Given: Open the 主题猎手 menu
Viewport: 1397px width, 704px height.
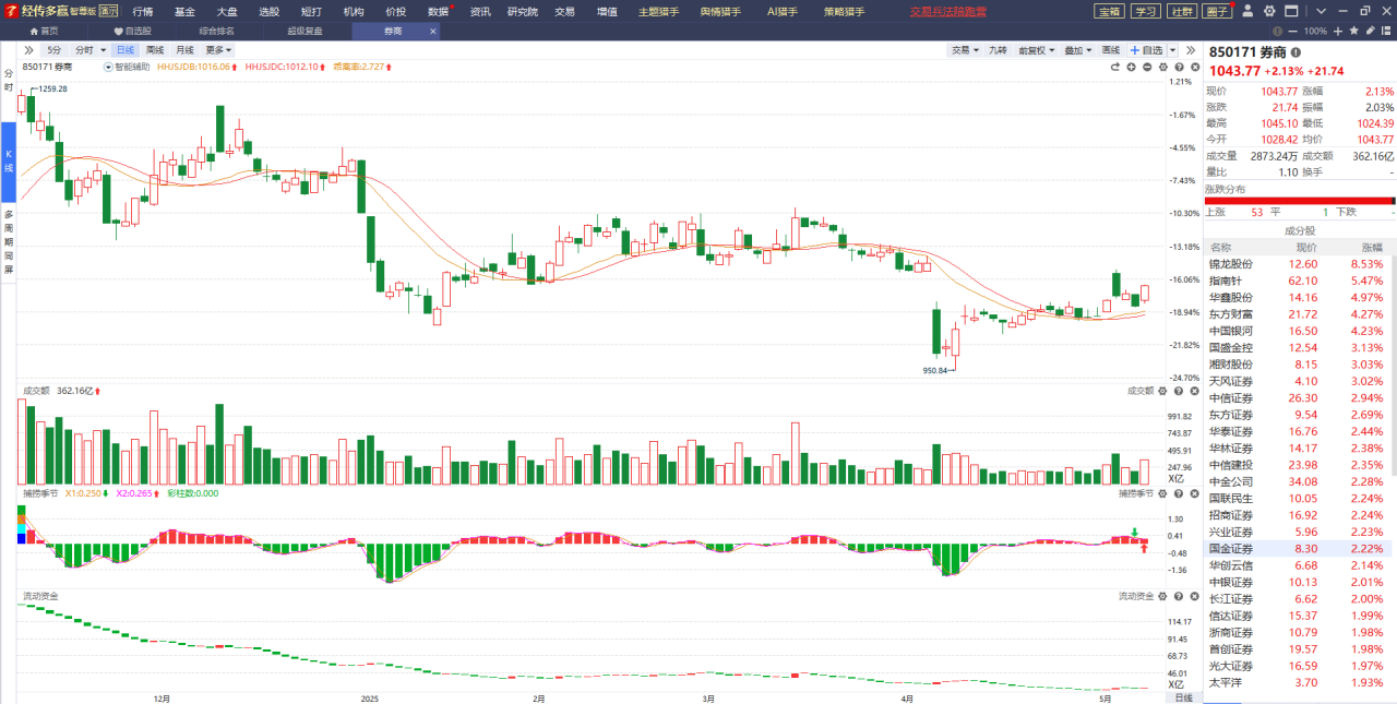Looking at the screenshot, I should pyautogui.click(x=659, y=11).
